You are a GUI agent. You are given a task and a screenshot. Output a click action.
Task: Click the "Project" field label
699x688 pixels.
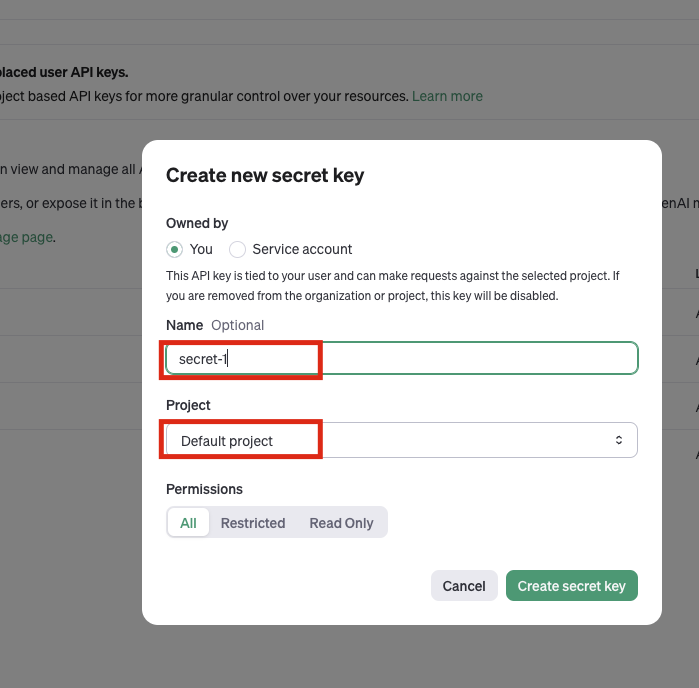(x=188, y=405)
